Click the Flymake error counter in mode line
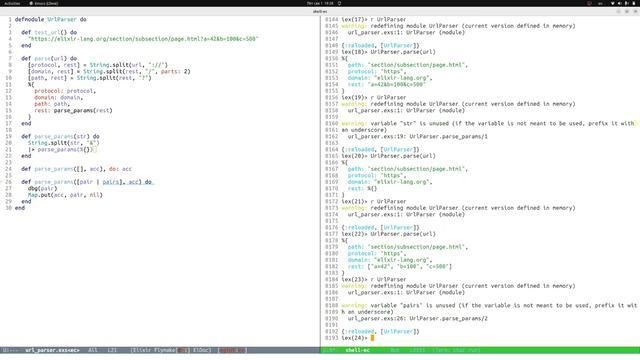The width and height of the screenshot is (640, 360). pos(183,350)
